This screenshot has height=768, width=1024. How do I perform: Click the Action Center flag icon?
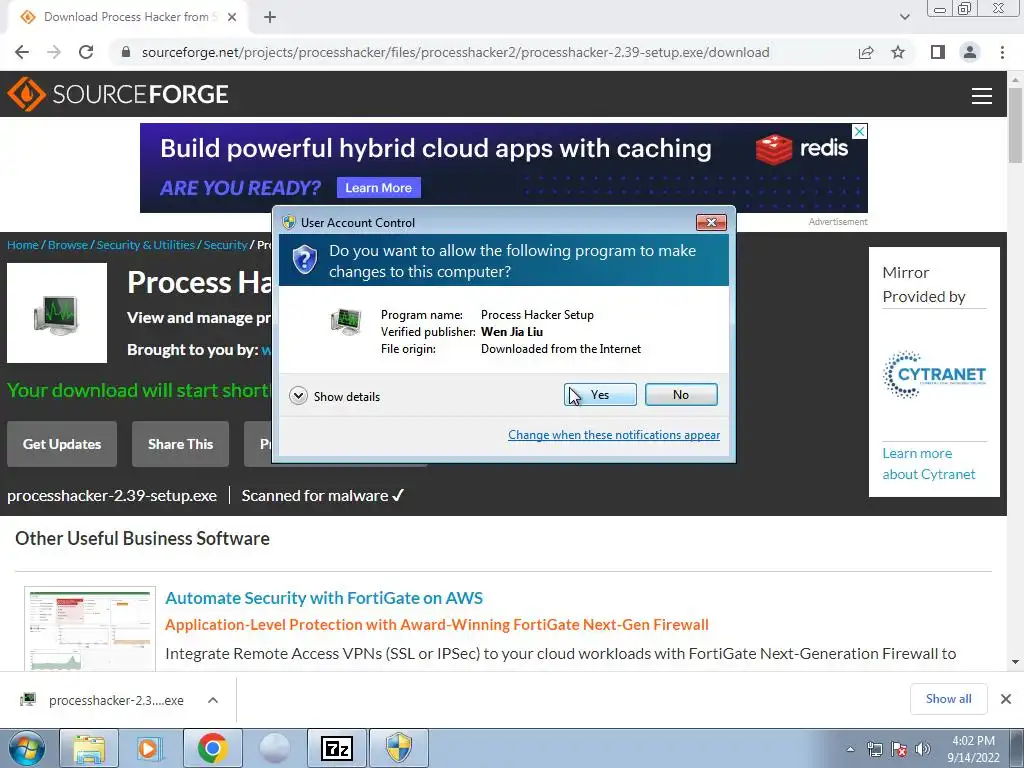(899, 749)
